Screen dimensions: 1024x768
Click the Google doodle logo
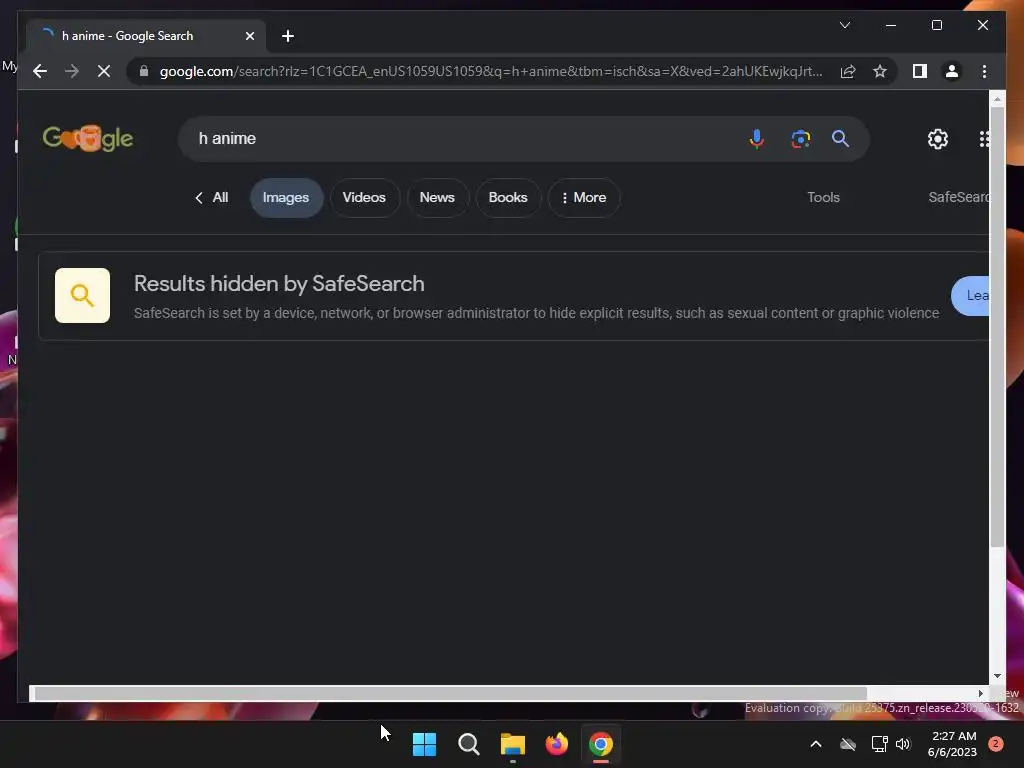(88, 138)
